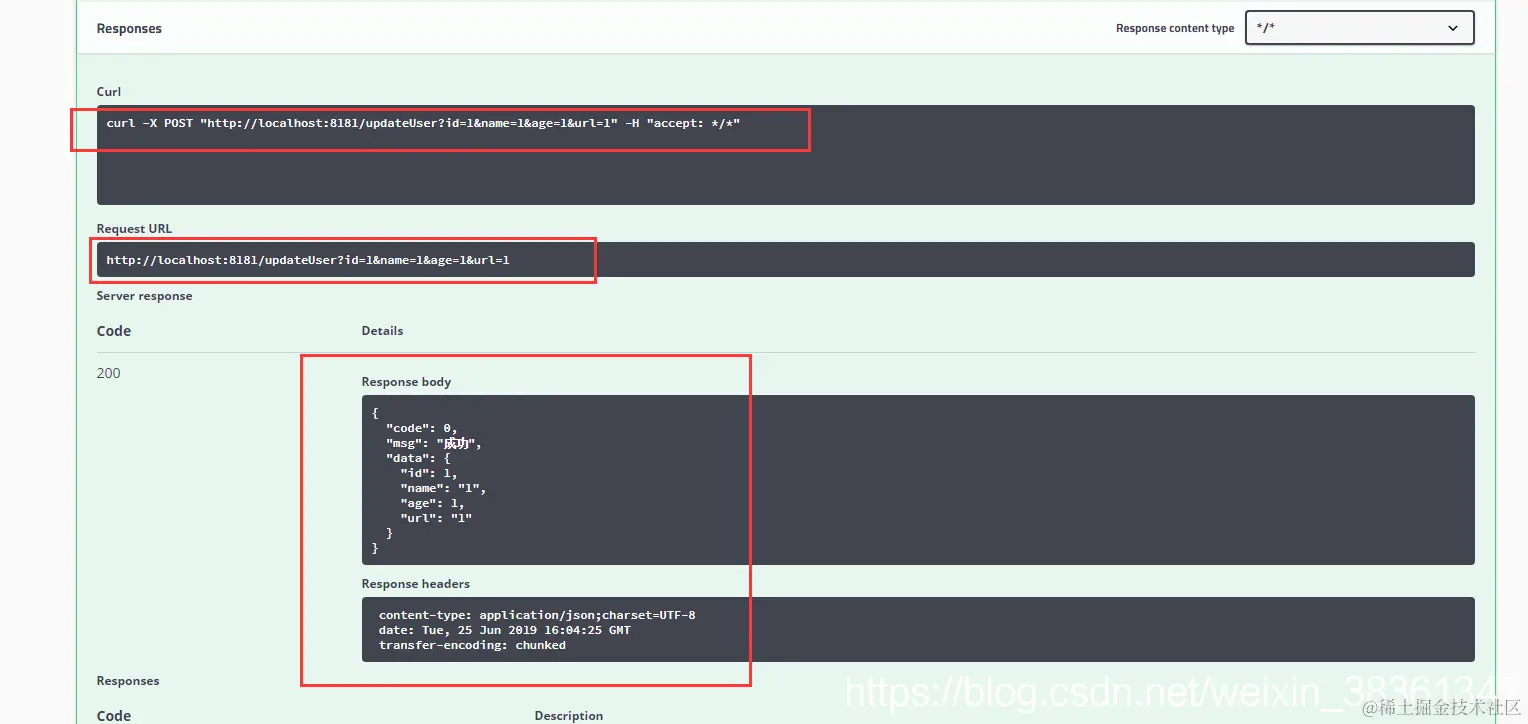Click the "age": 1 line in response body
Image resolution: width=1528 pixels, height=724 pixels.
[432, 503]
